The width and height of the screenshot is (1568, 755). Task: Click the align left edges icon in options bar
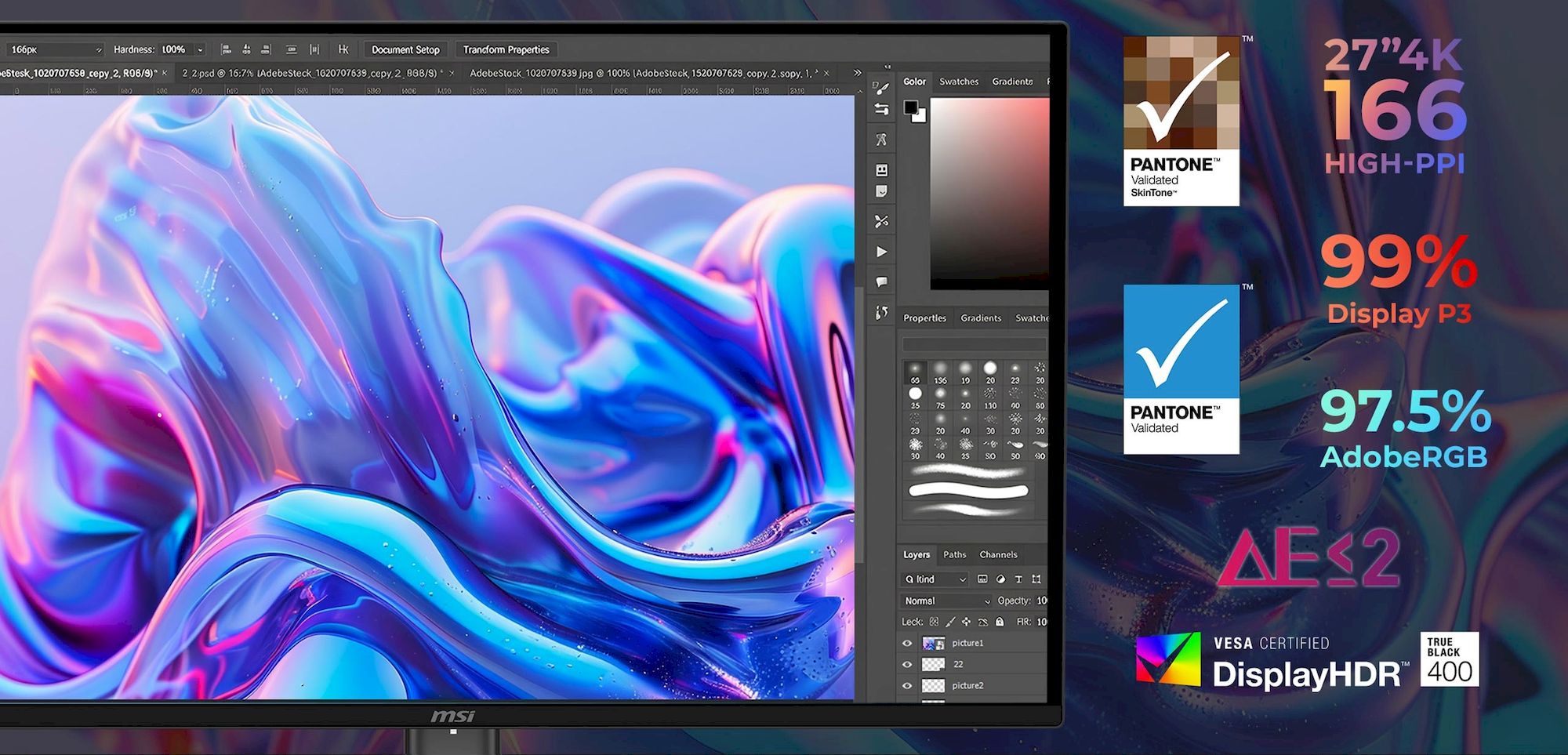226,49
